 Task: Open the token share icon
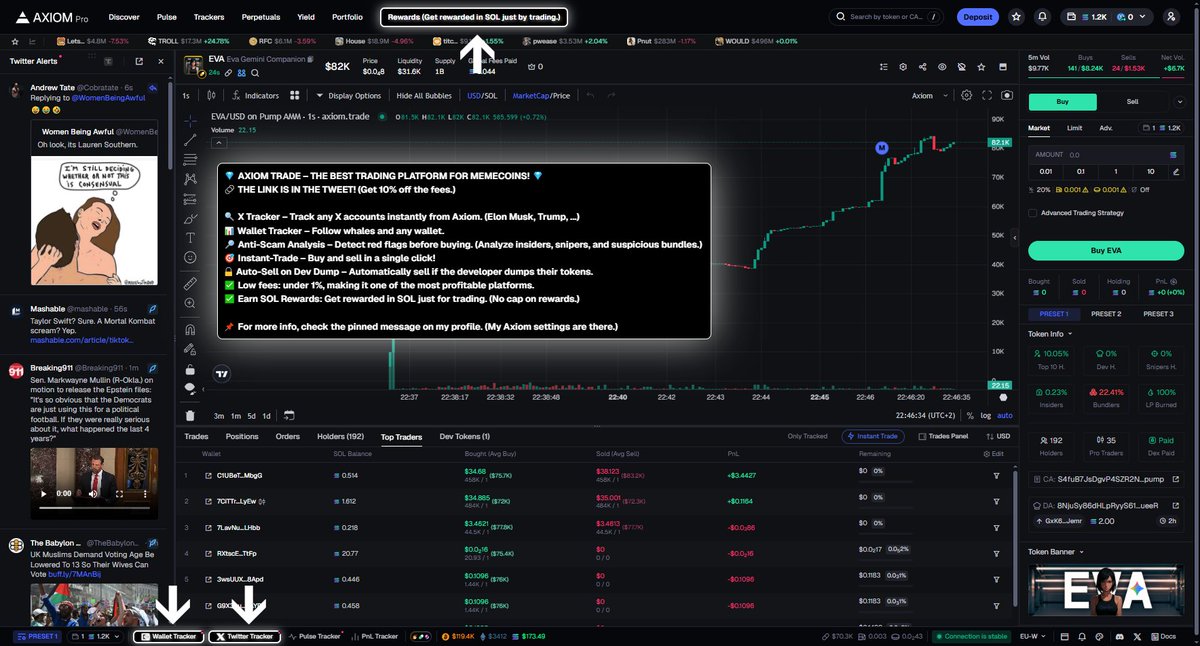coord(921,66)
